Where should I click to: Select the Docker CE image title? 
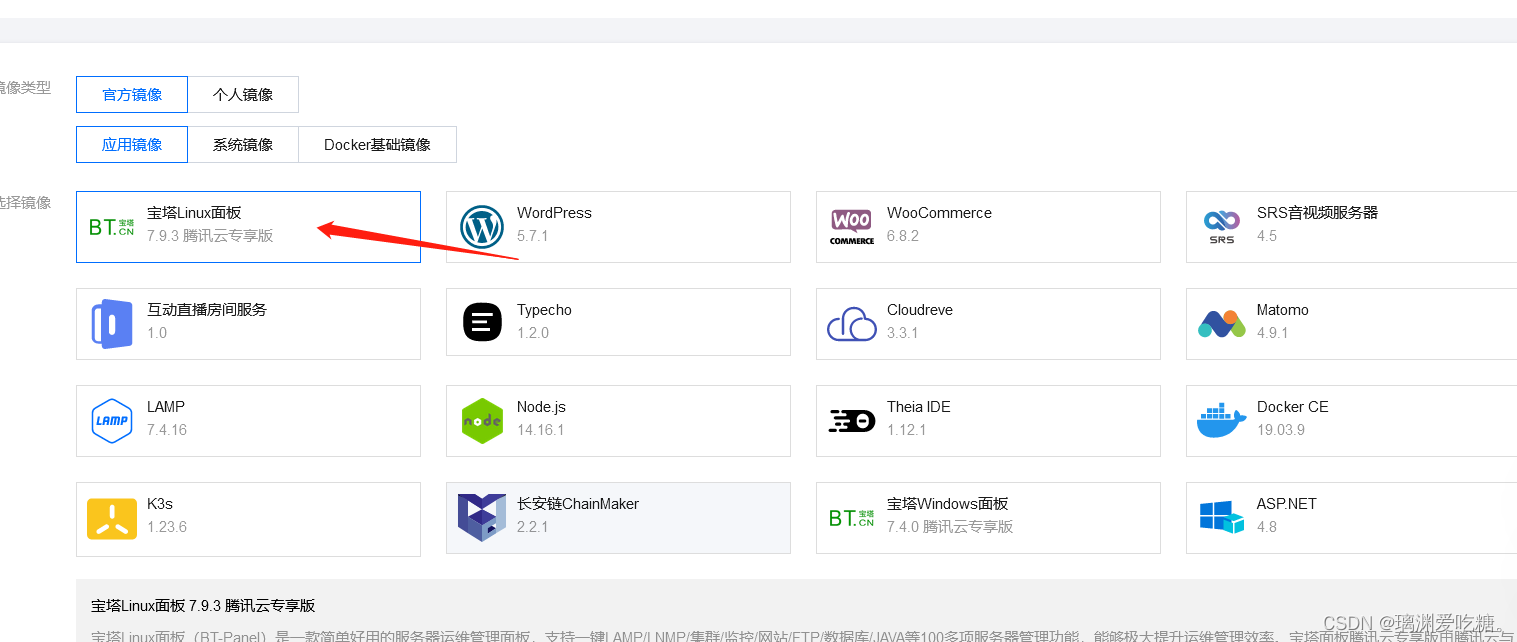click(1293, 407)
